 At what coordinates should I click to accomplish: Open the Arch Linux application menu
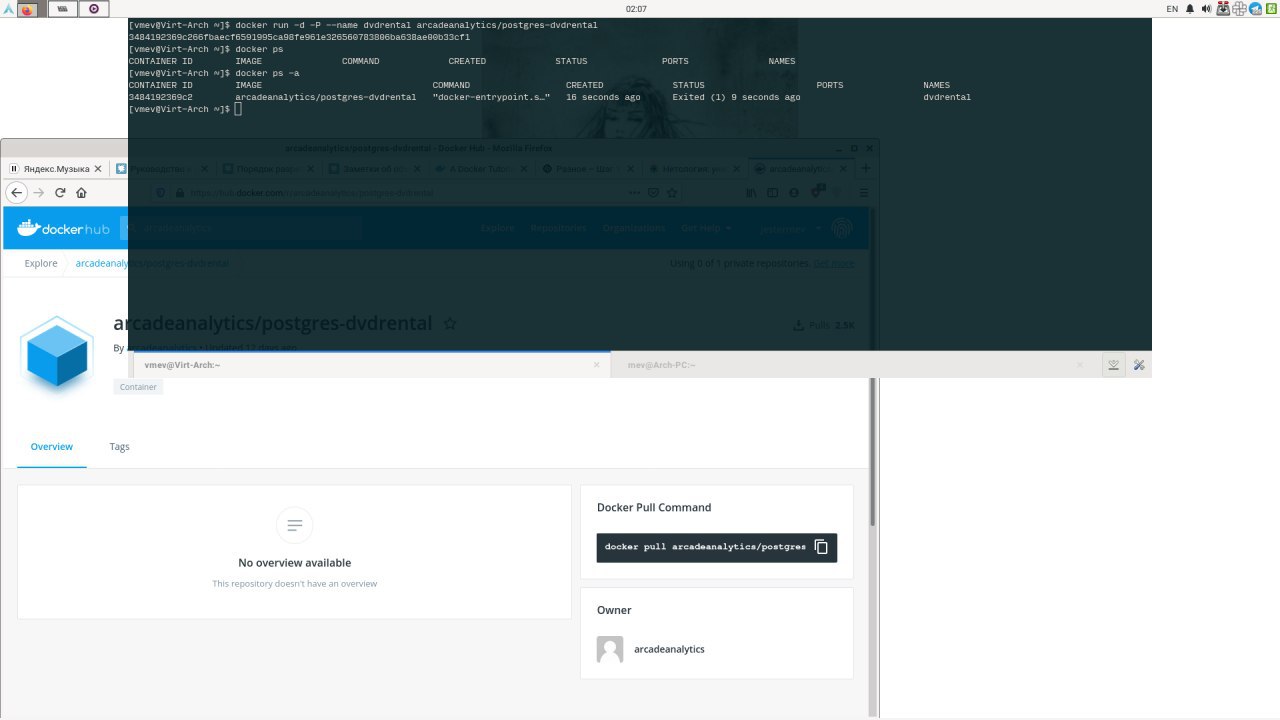(x=7, y=8)
